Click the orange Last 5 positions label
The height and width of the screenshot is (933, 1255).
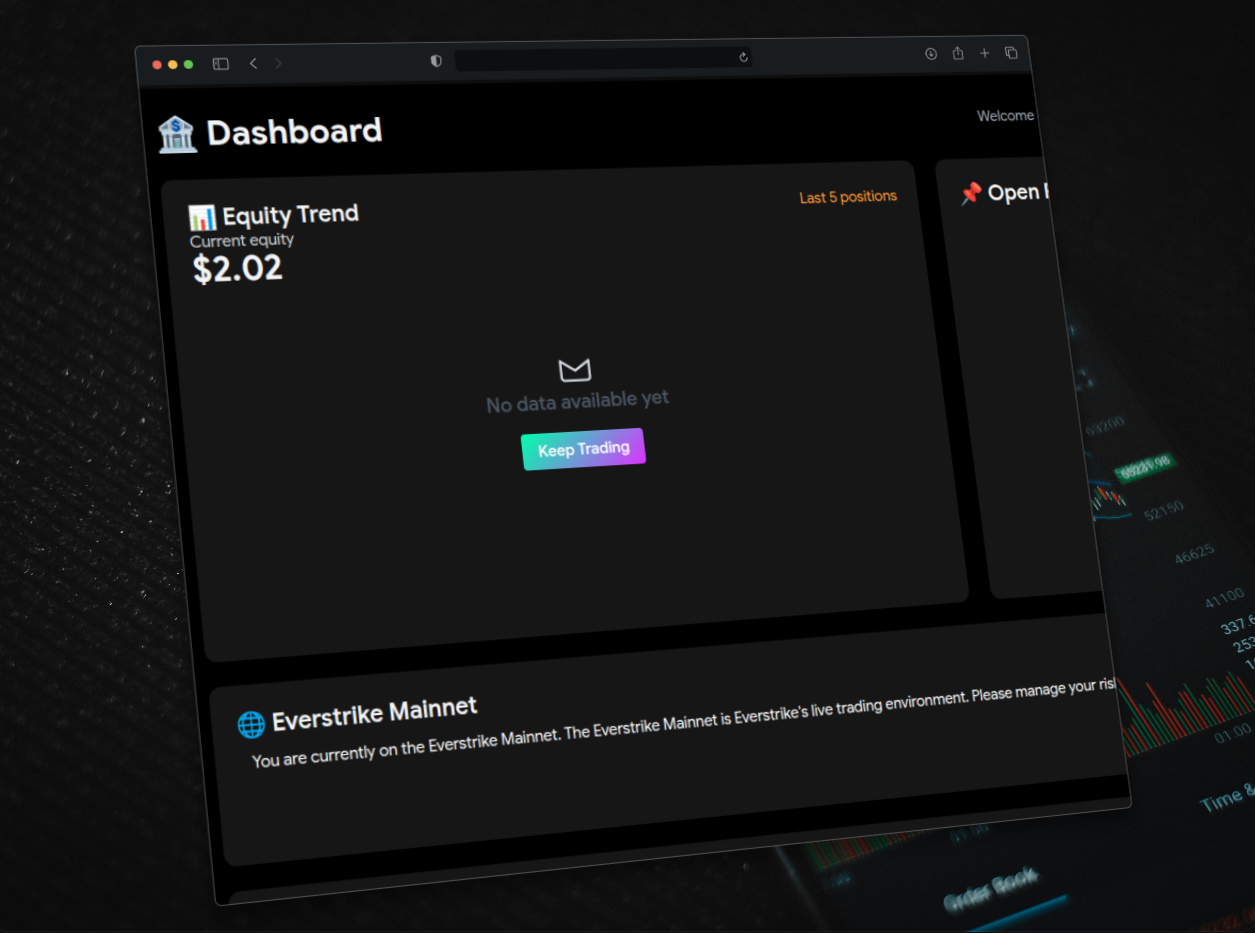point(847,196)
